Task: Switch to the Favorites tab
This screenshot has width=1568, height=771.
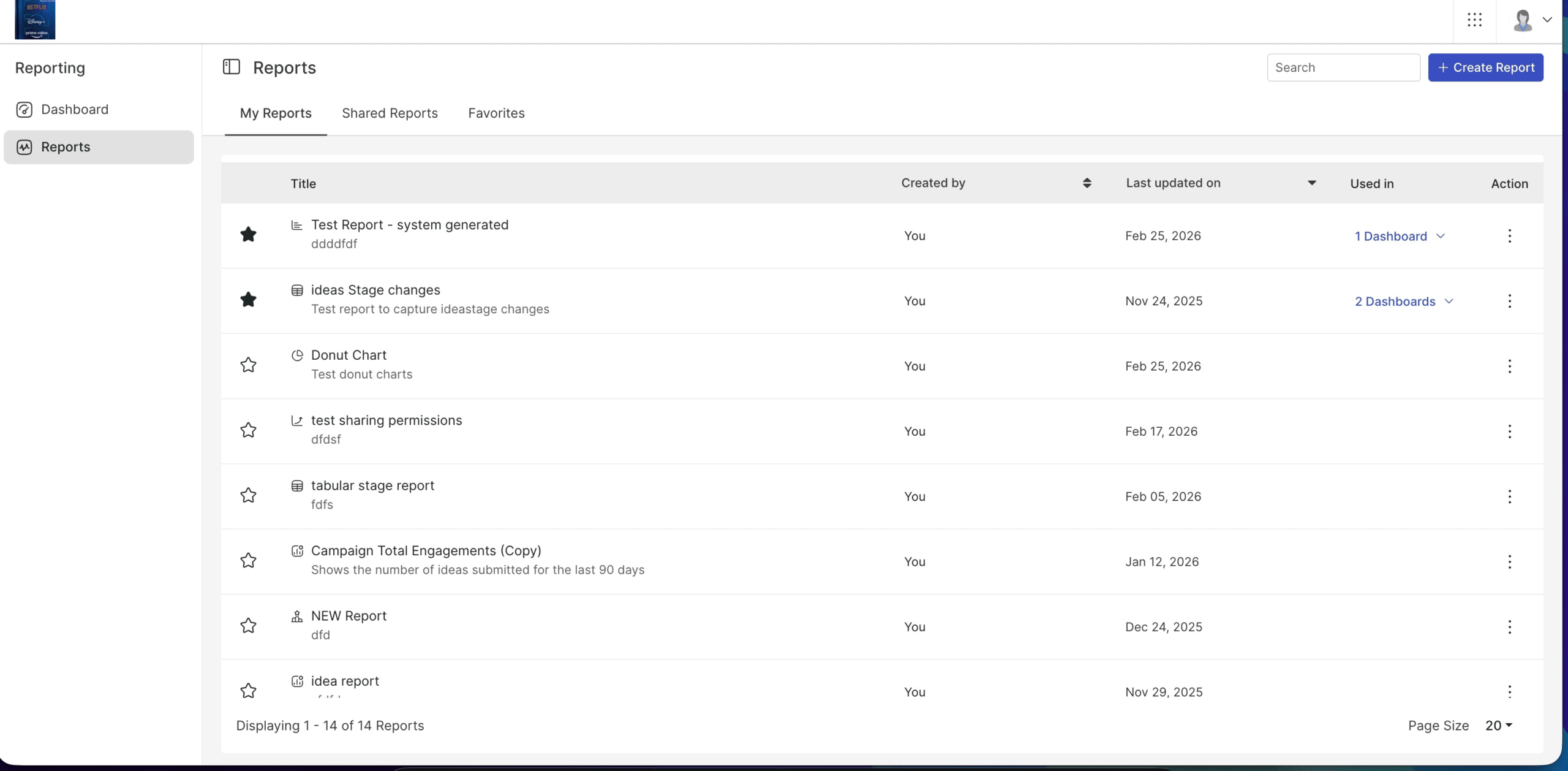Action: (496, 113)
